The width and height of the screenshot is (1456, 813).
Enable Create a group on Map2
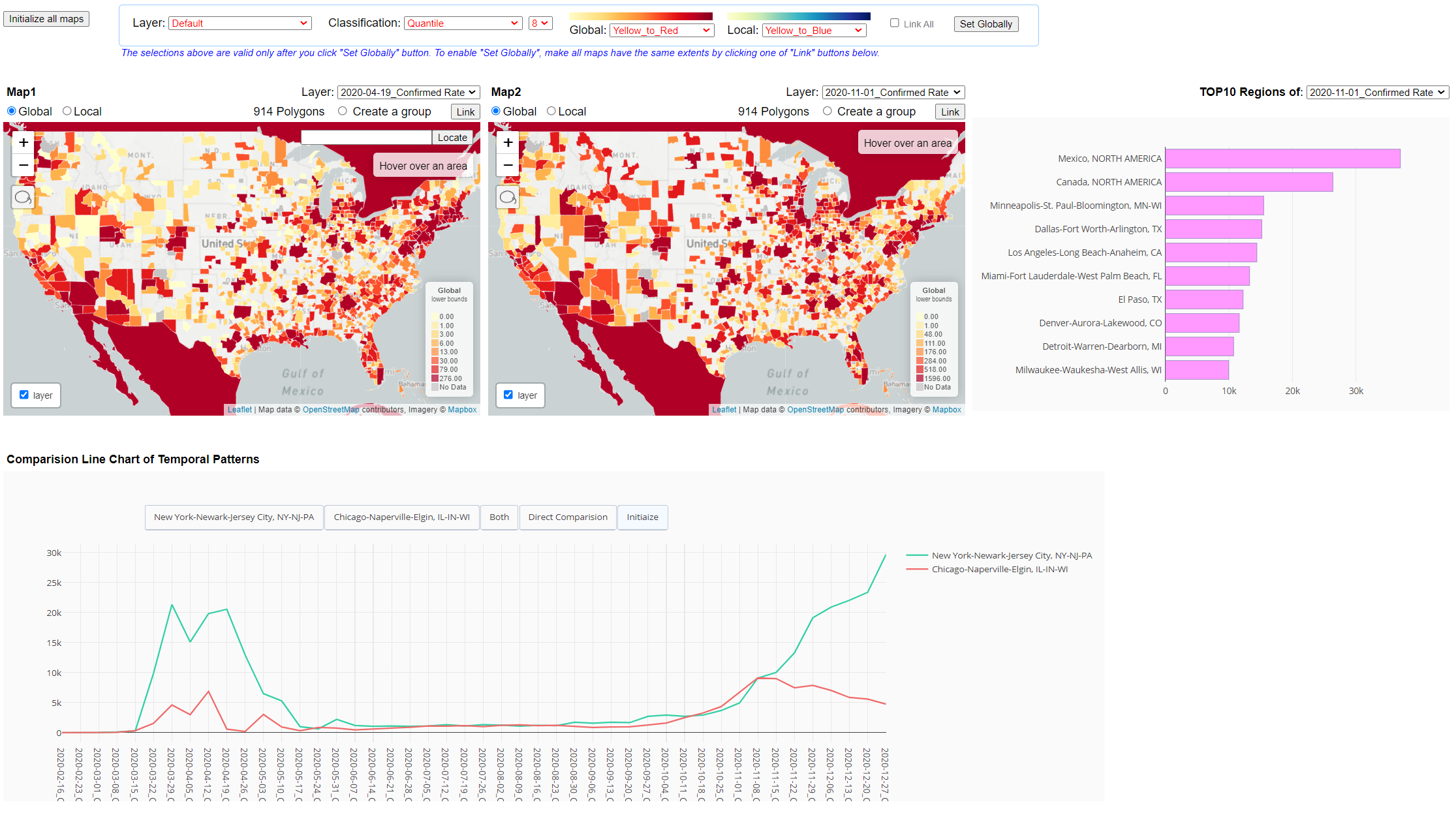[828, 111]
